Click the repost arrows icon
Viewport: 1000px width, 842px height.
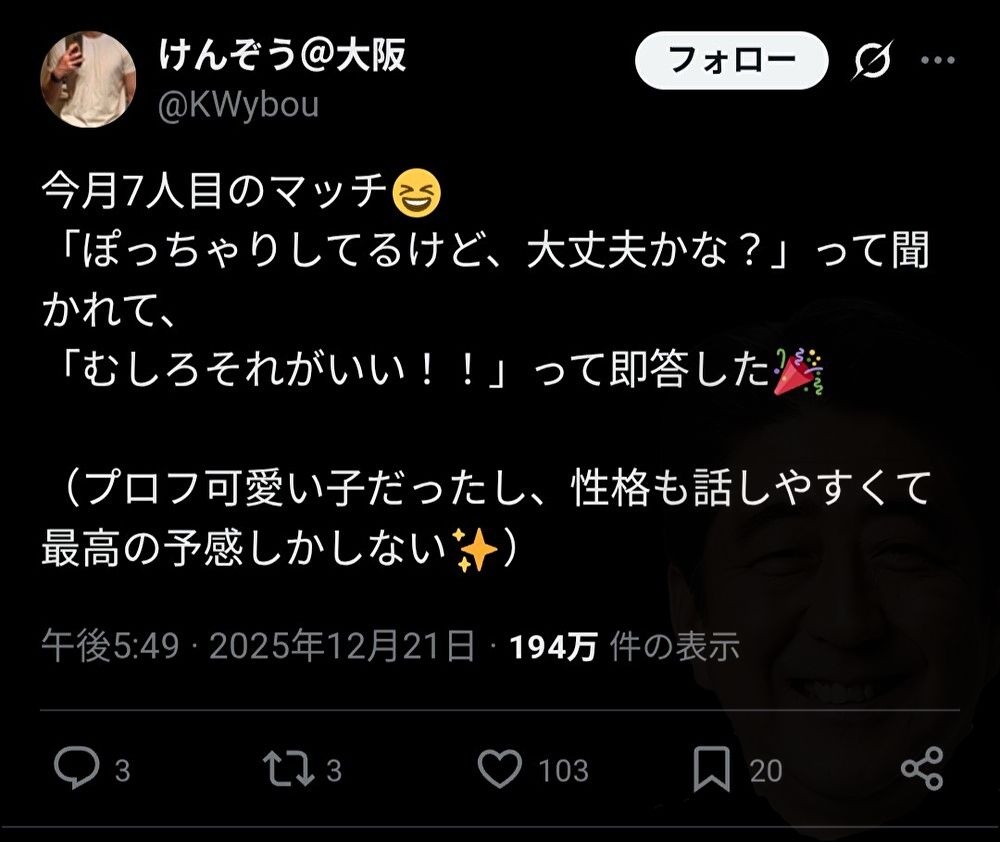[x=289, y=769]
